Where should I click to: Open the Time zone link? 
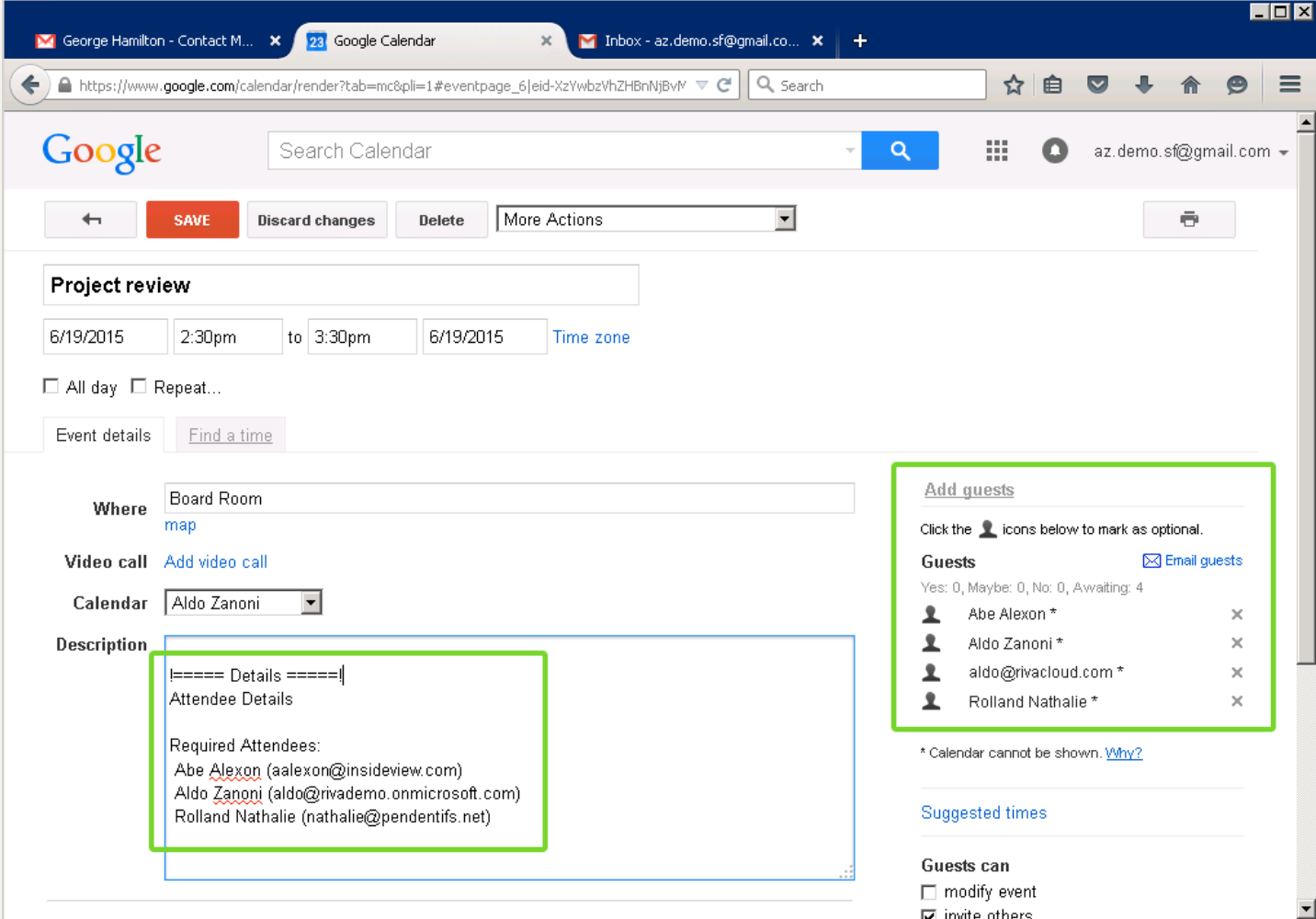pyautogui.click(x=591, y=337)
